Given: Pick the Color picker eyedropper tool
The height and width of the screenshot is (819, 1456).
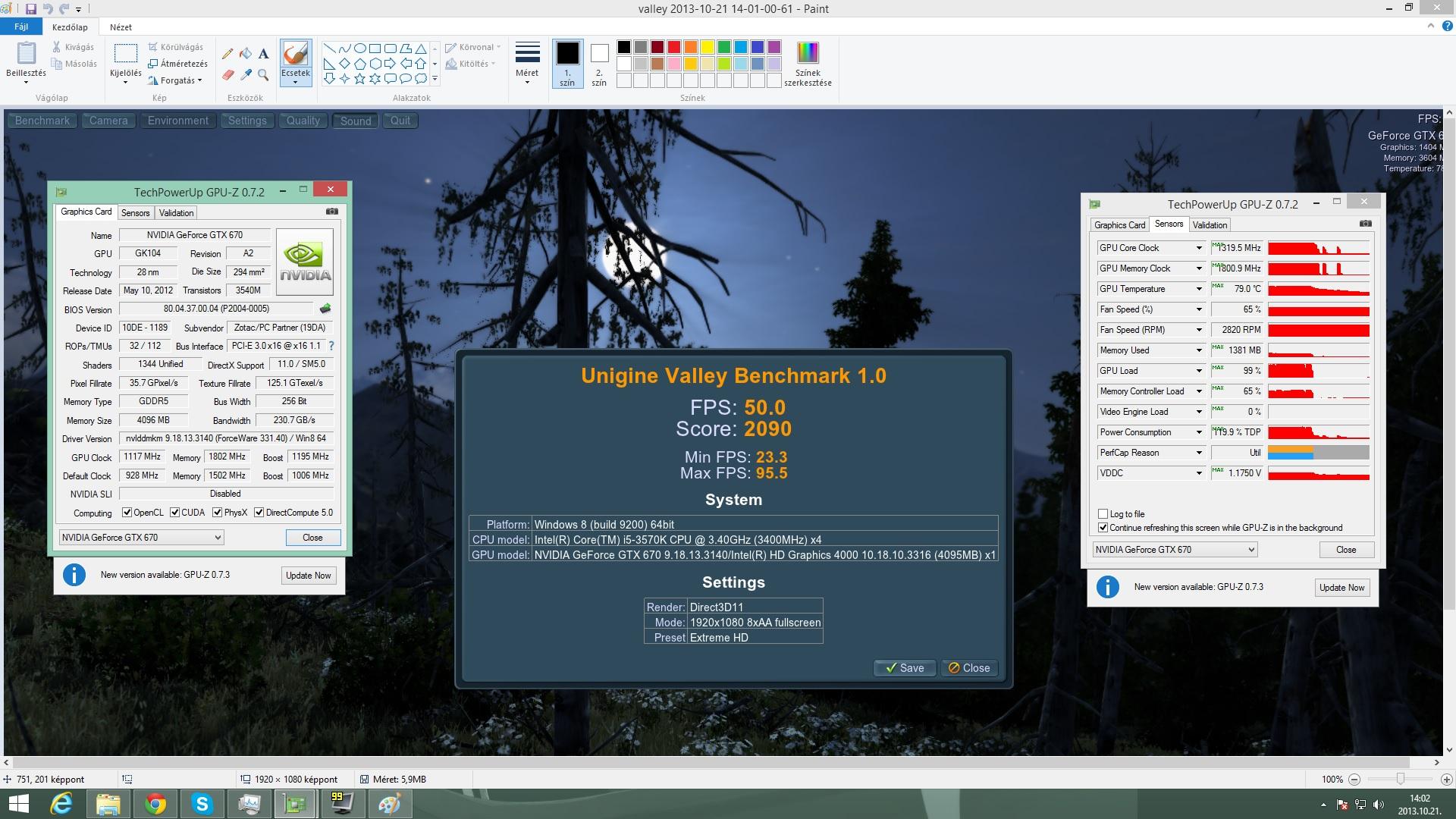Looking at the screenshot, I should coord(246,74).
